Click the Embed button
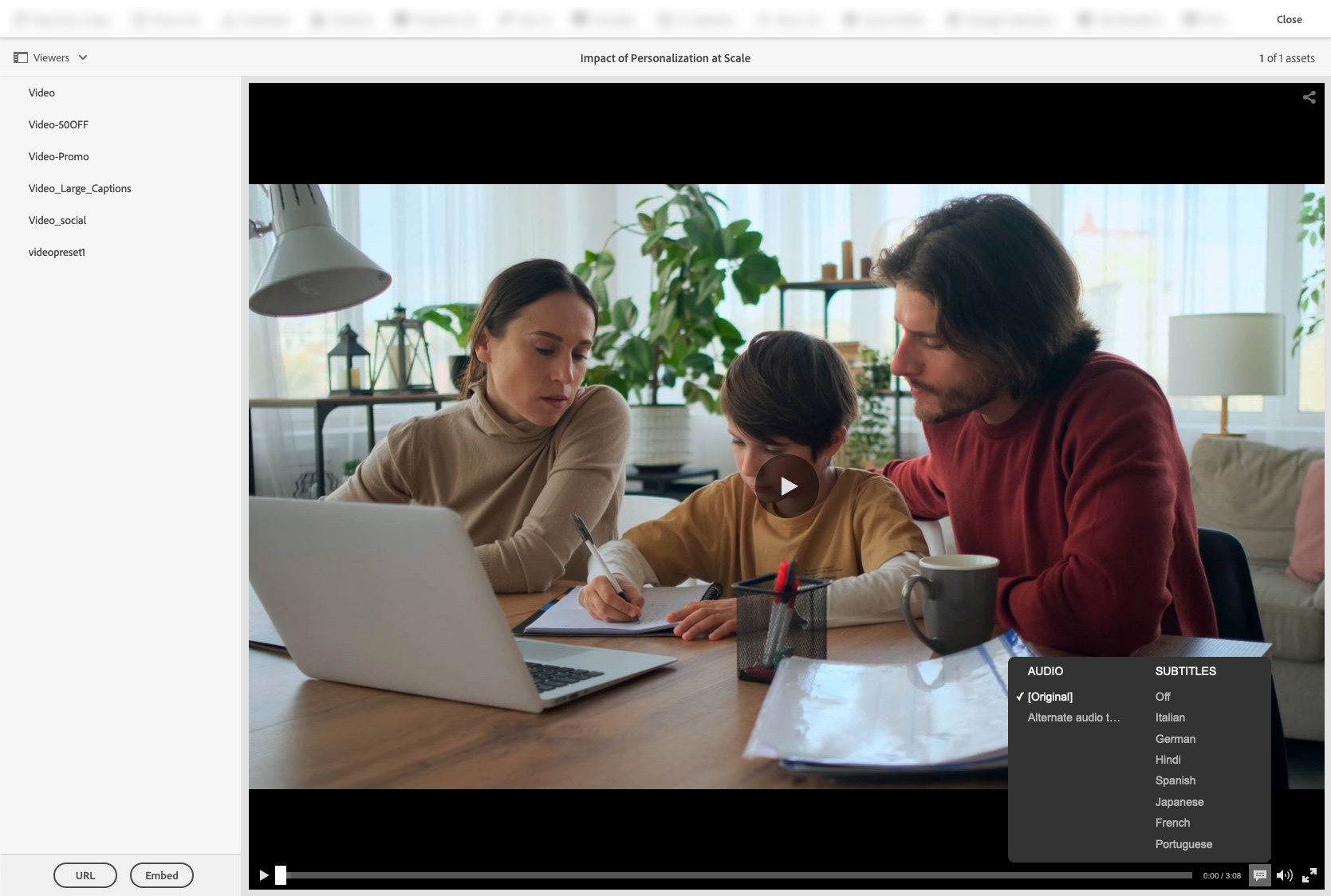 coord(162,875)
